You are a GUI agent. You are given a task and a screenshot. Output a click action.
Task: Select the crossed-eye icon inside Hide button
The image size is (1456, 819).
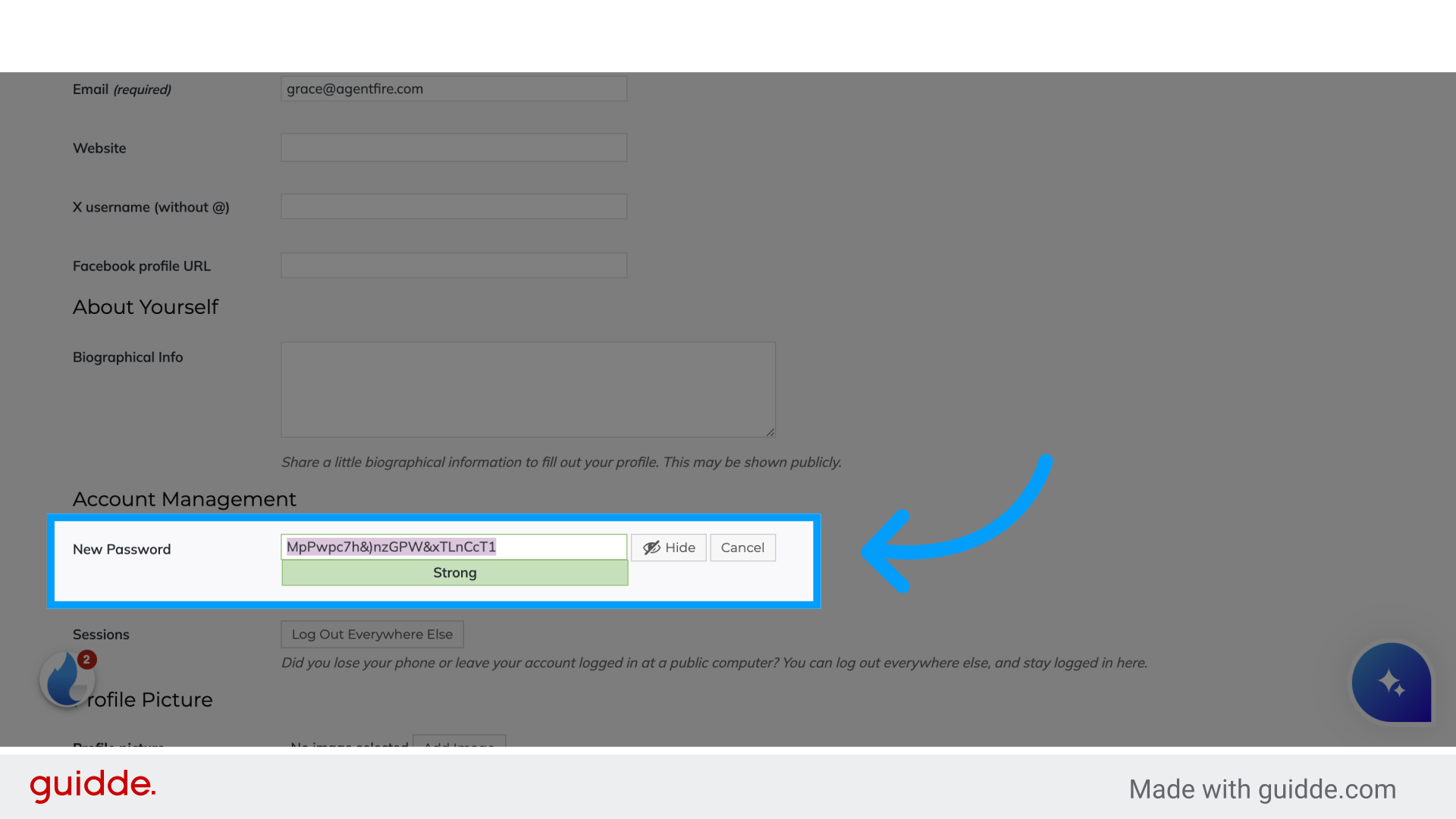[x=651, y=548]
